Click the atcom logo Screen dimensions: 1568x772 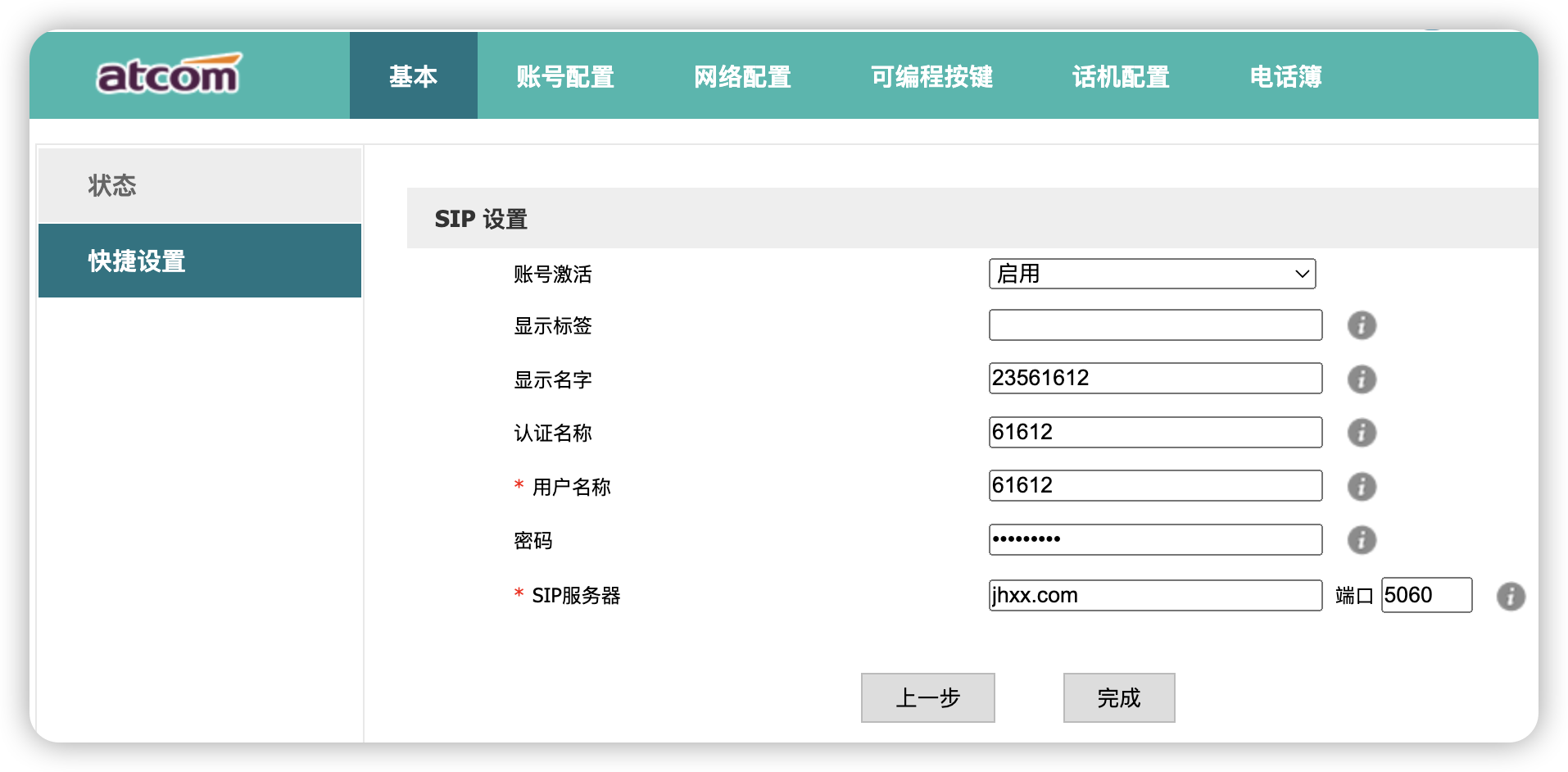click(169, 75)
